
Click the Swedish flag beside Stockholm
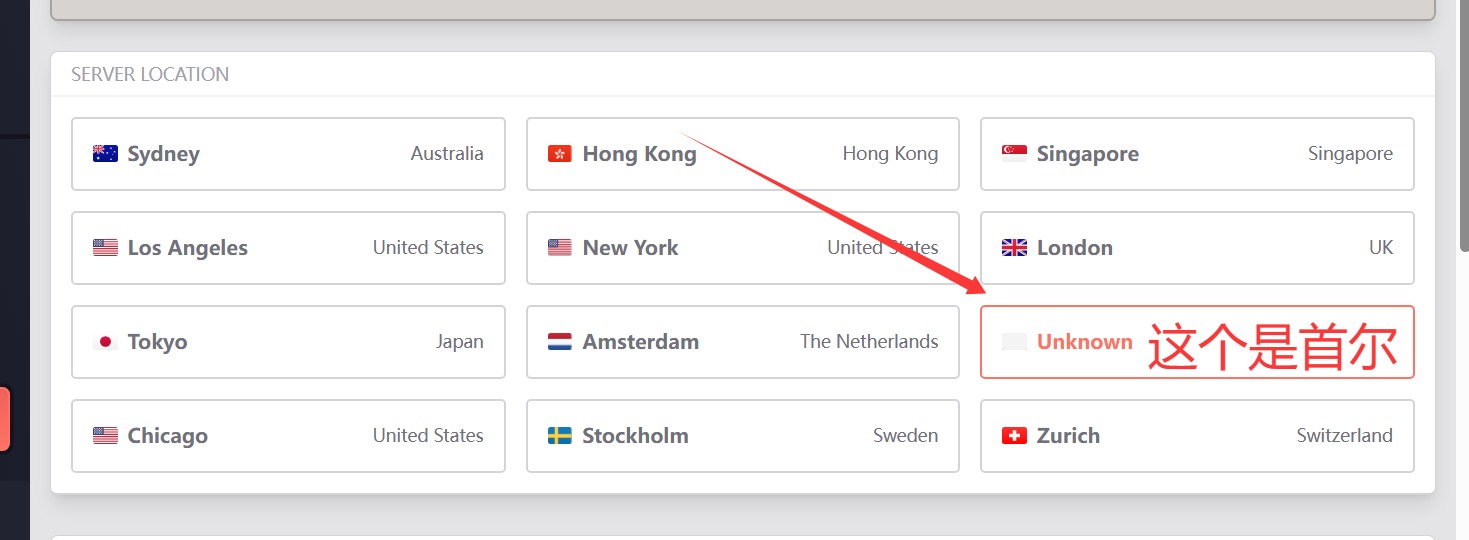(x=560, y=436)
